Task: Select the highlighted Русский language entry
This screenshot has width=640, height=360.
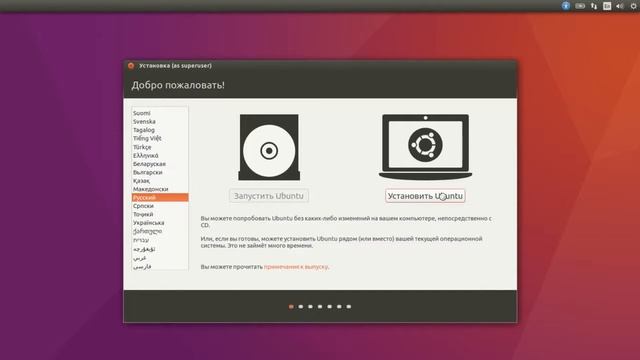Action: pos(160,198)
